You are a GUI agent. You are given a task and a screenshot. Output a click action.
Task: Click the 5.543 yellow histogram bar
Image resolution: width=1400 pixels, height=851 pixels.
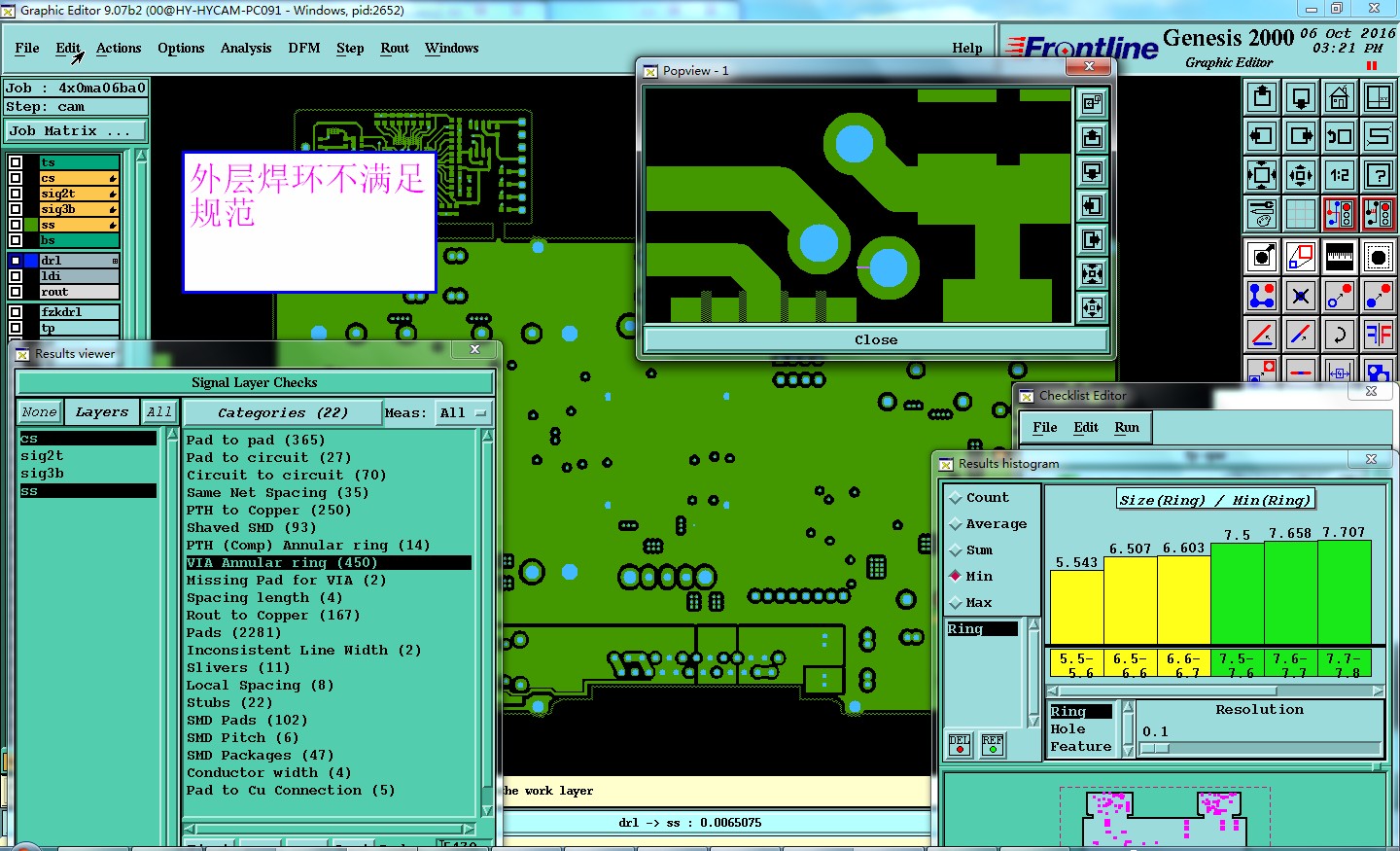tap(1076, 607)
